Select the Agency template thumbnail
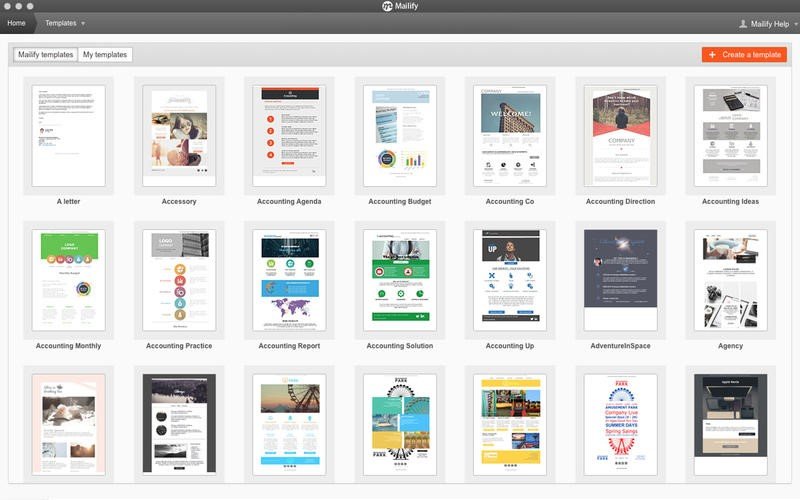 731,280
